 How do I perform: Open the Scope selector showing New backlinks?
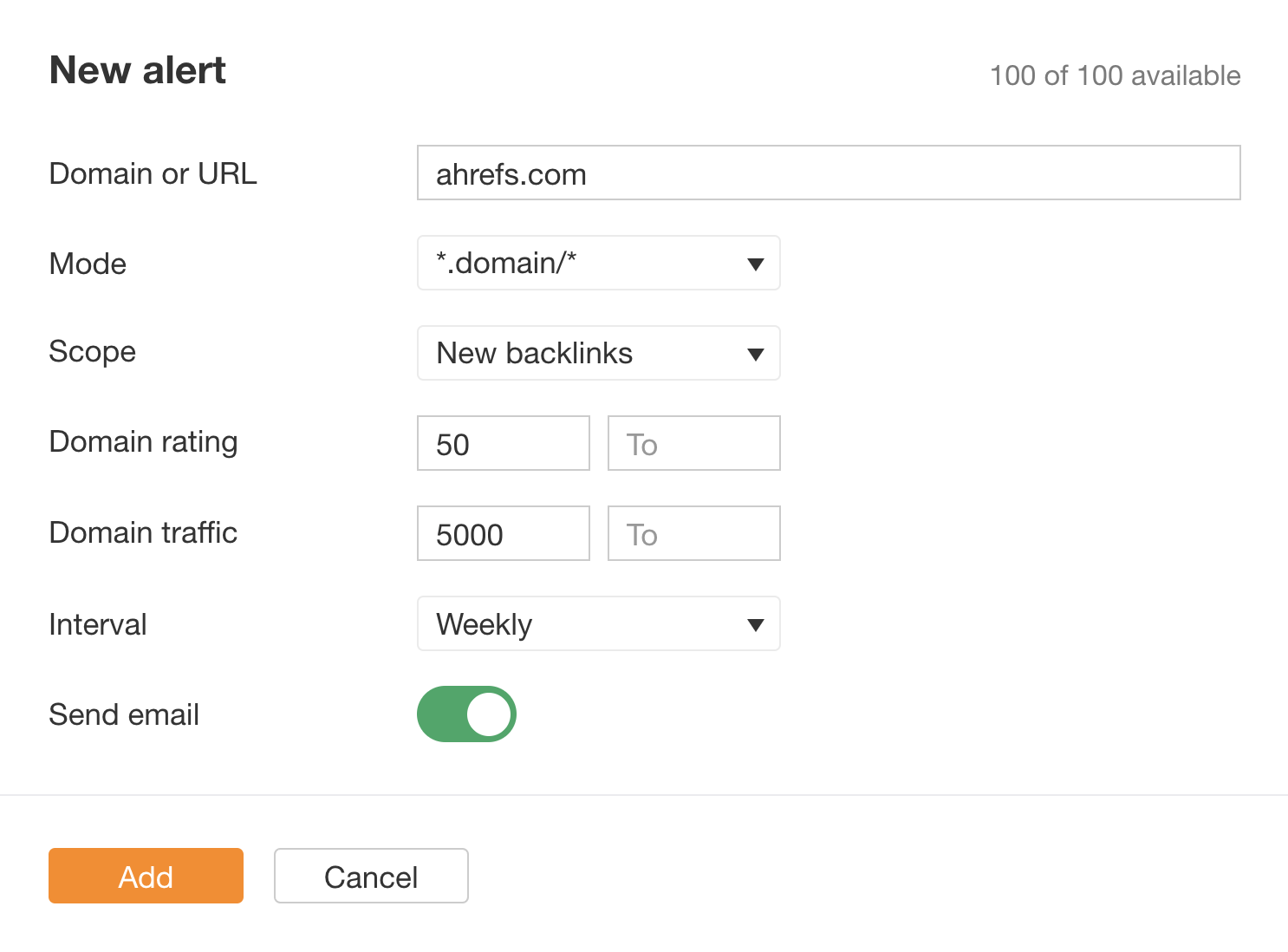coord(598,353)
